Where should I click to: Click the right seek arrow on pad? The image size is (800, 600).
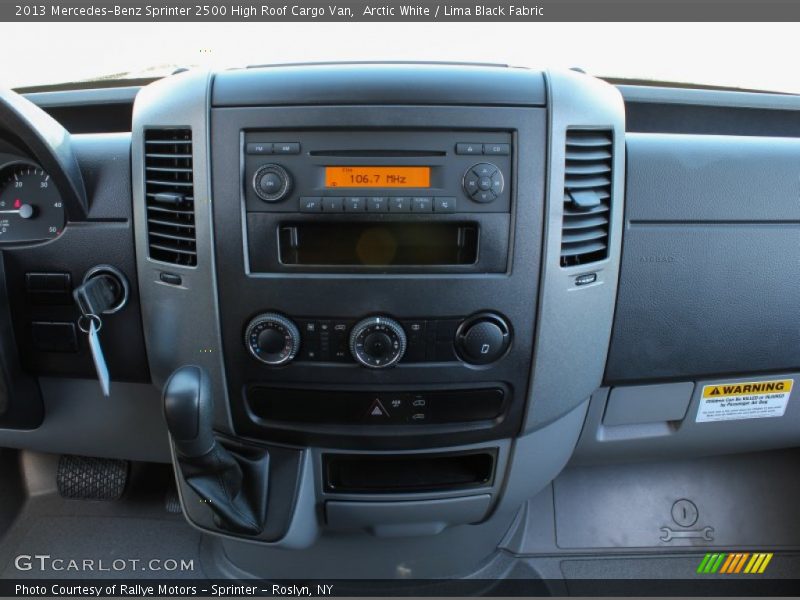(x=497, y=183)
